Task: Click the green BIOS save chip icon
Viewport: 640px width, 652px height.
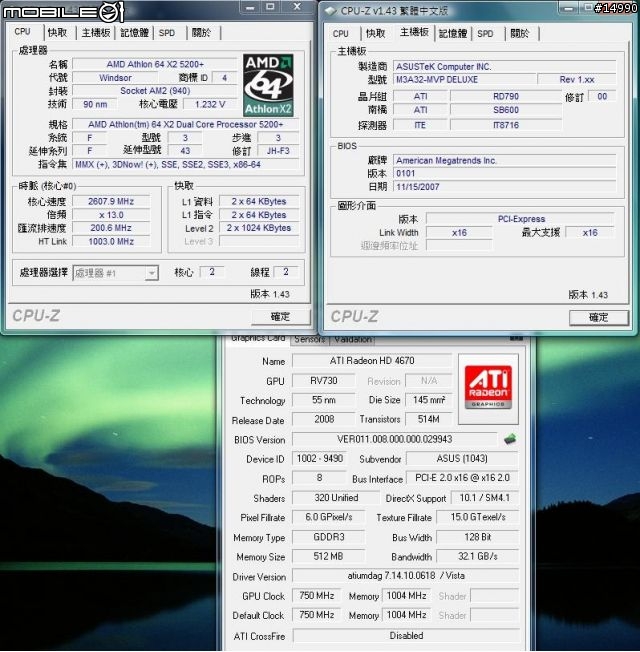Action: (x=510, y=439)
